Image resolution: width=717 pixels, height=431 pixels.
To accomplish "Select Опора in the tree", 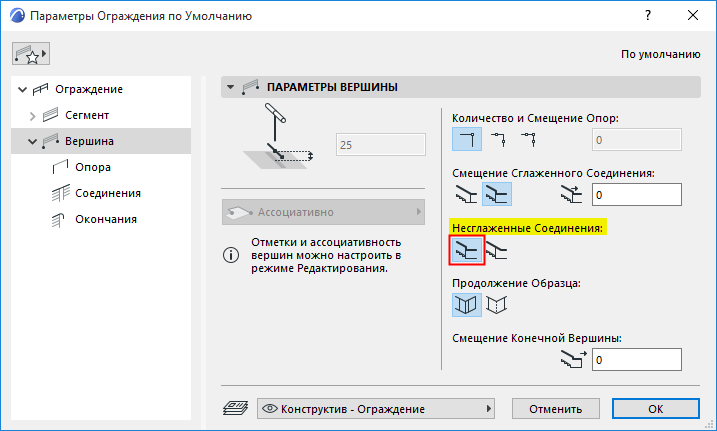I will coord(92,167).
